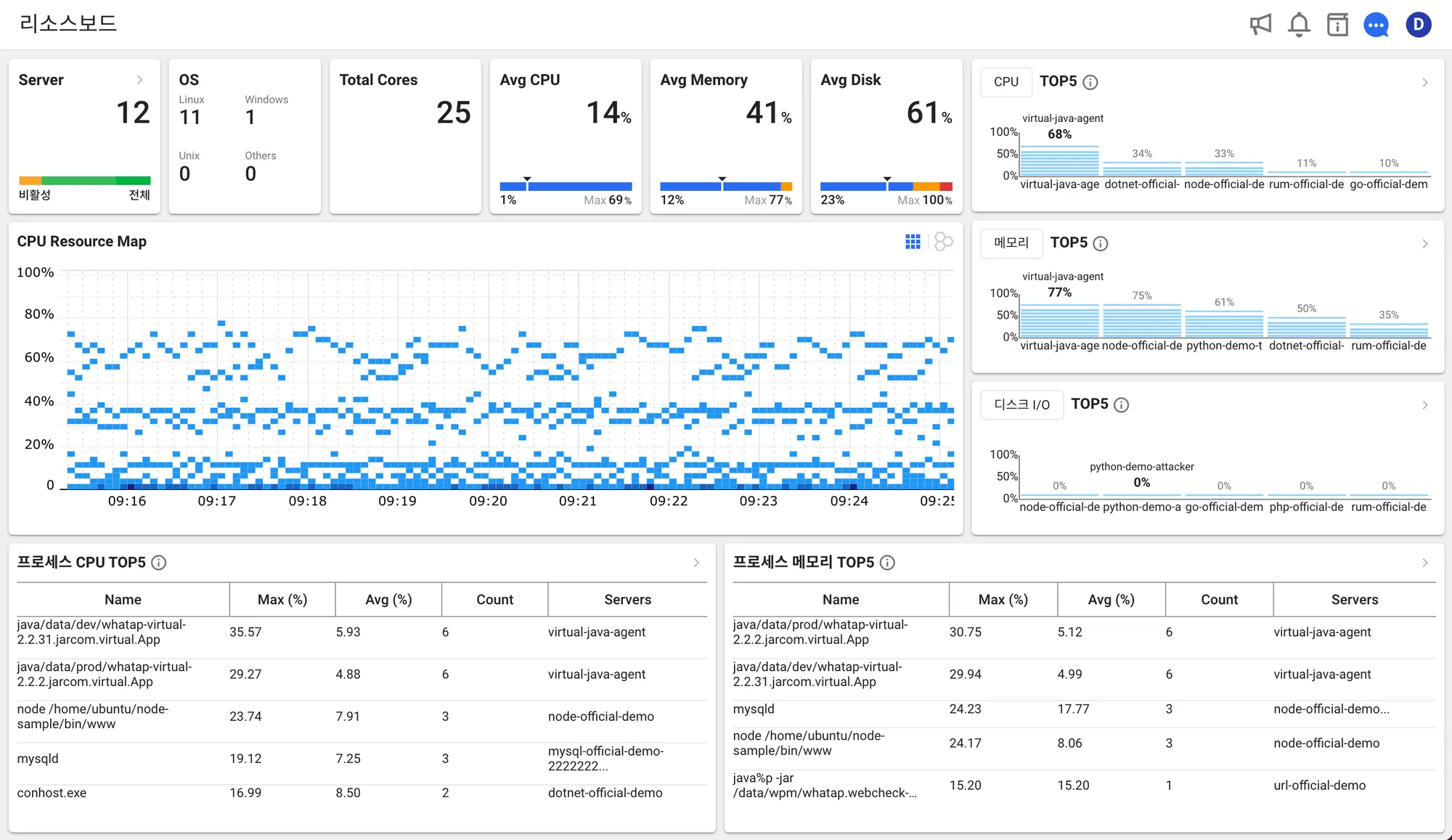Click virtual-java-agent bar in CPU TOP5 chart

click(1059, 161)
